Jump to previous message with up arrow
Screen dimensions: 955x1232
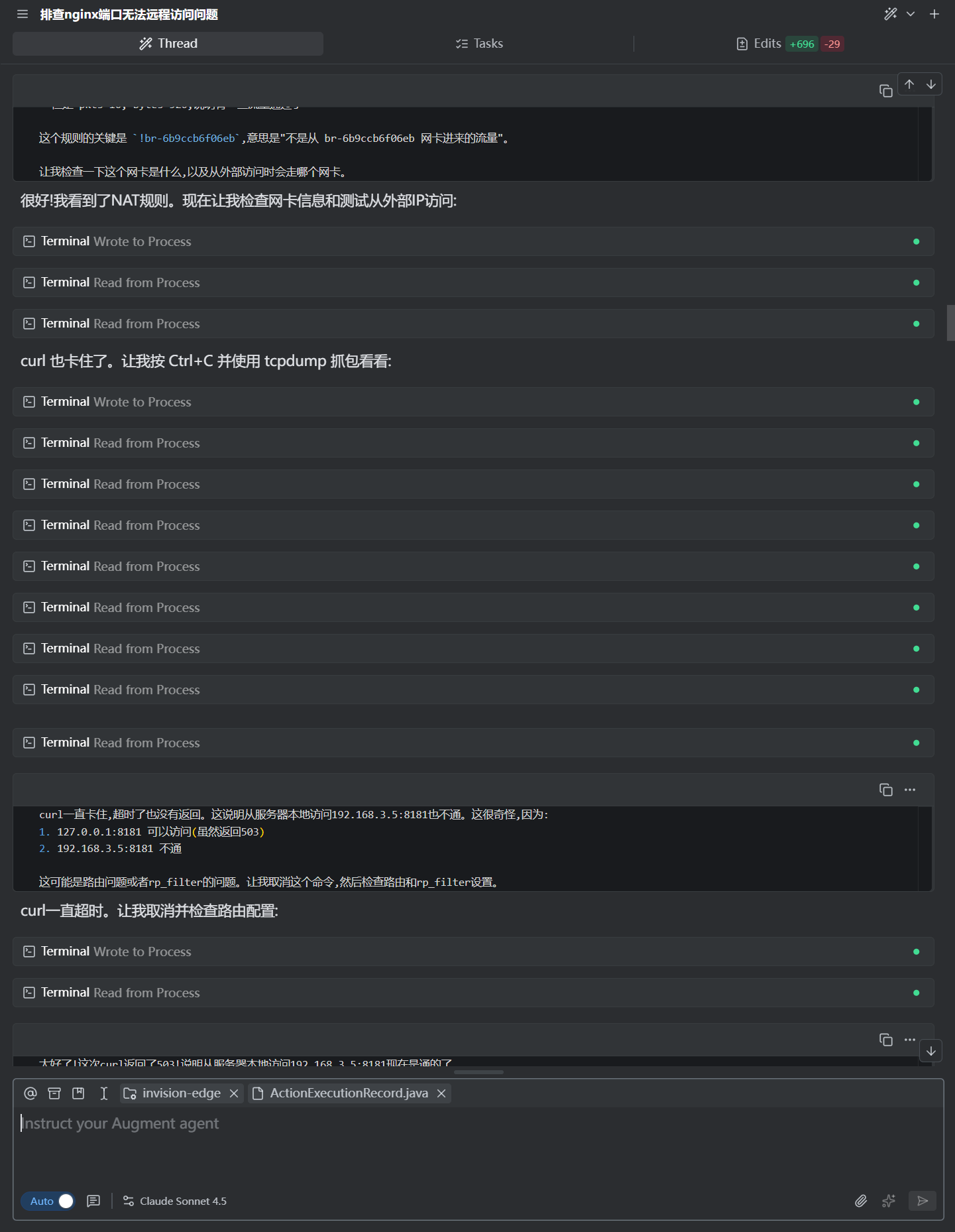(909, 84)
